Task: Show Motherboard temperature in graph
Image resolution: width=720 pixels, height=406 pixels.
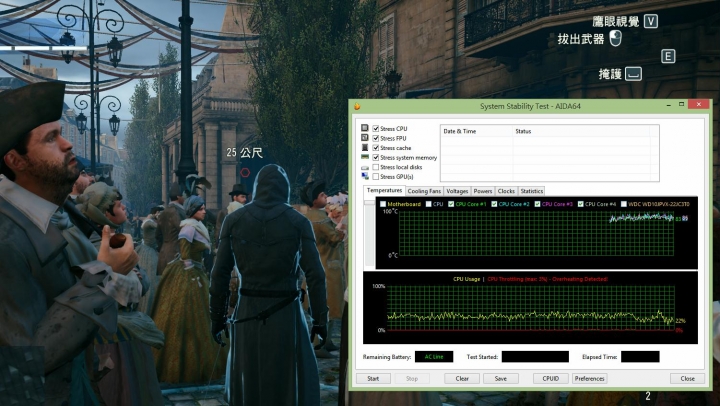Action: [383, 204]
